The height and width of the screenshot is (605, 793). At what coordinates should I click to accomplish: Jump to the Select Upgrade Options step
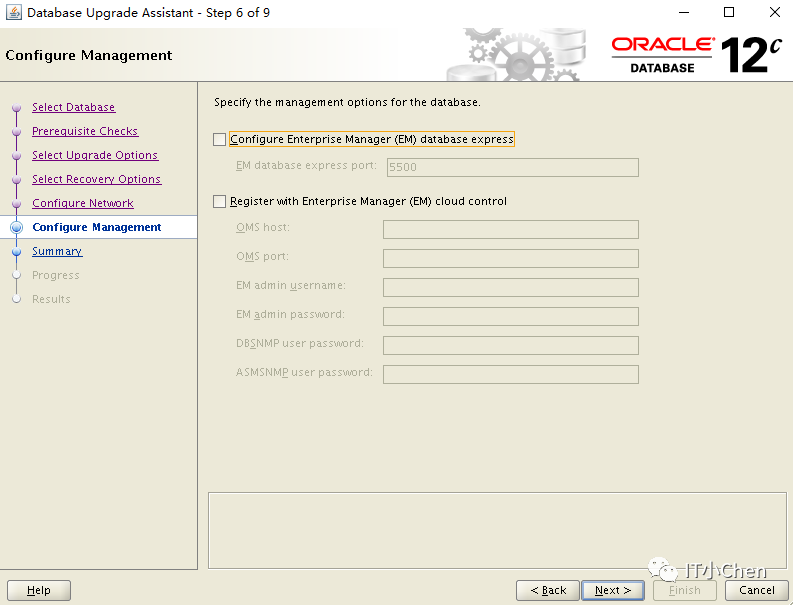(x=95, y=155)
